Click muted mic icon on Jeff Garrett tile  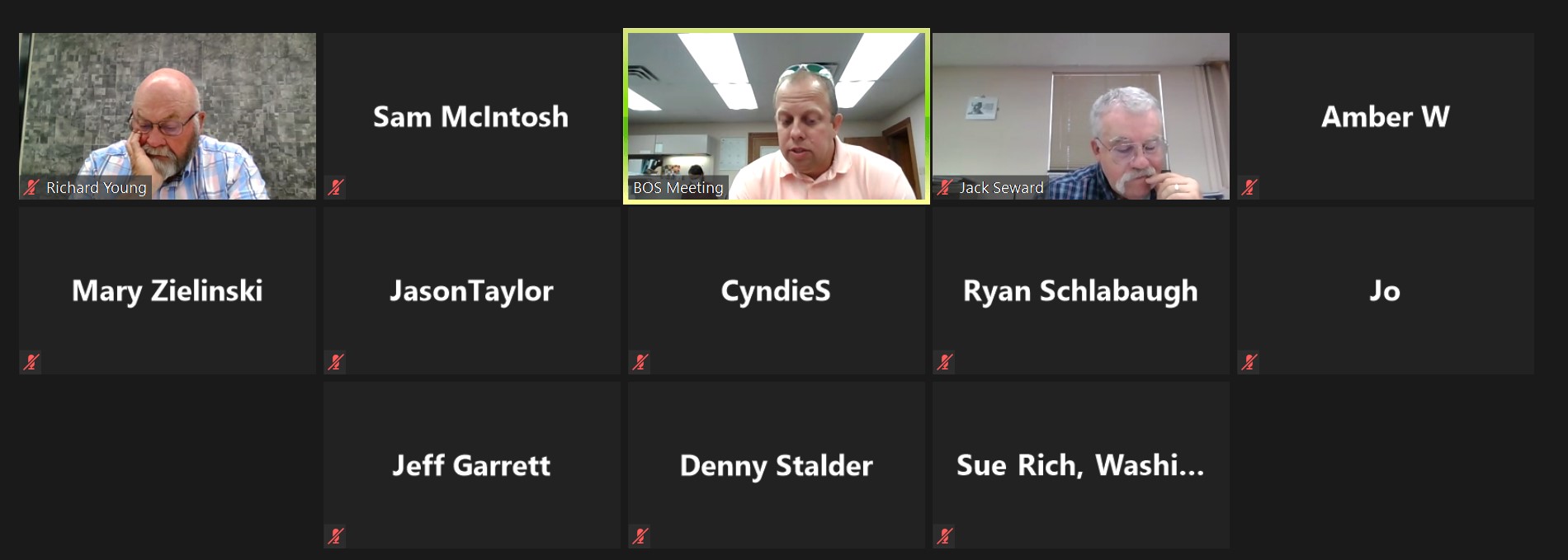coord(335,536)
